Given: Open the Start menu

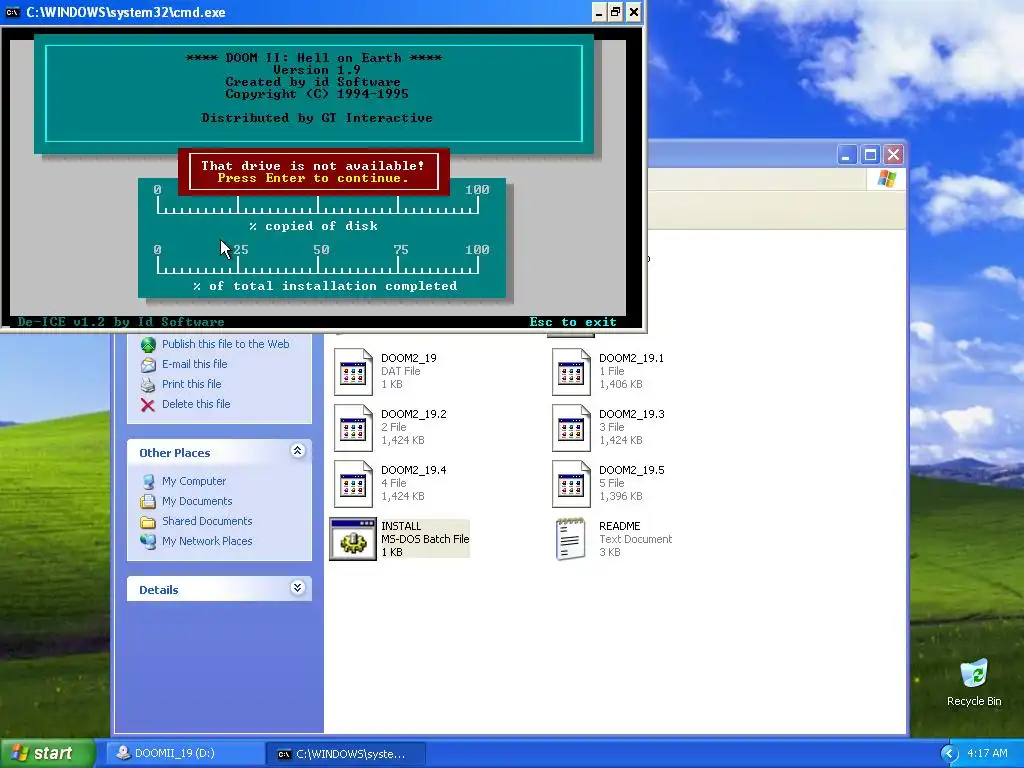Looking at the screenshot, I should tap(47, 754).
